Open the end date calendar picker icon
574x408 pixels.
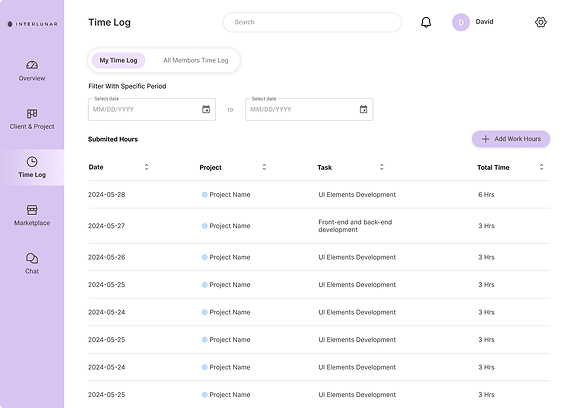click(364, 109)
